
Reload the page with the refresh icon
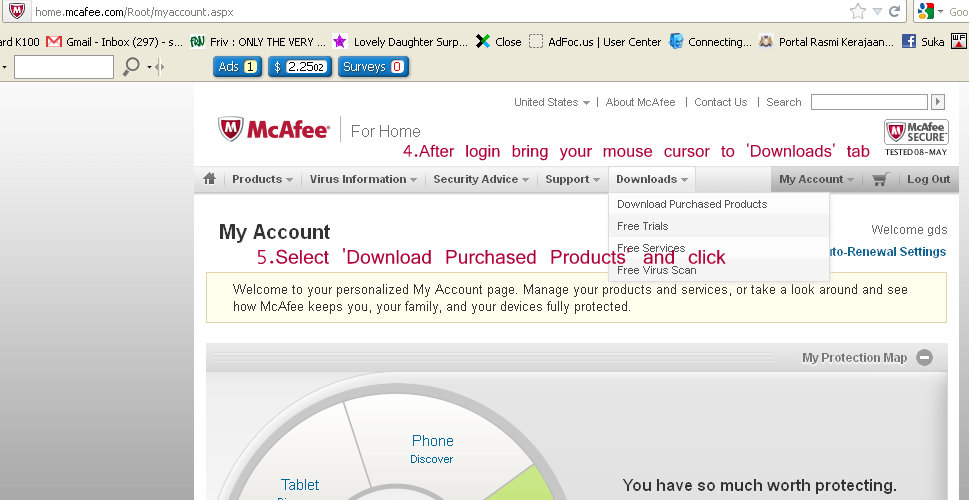coord(894,11)
